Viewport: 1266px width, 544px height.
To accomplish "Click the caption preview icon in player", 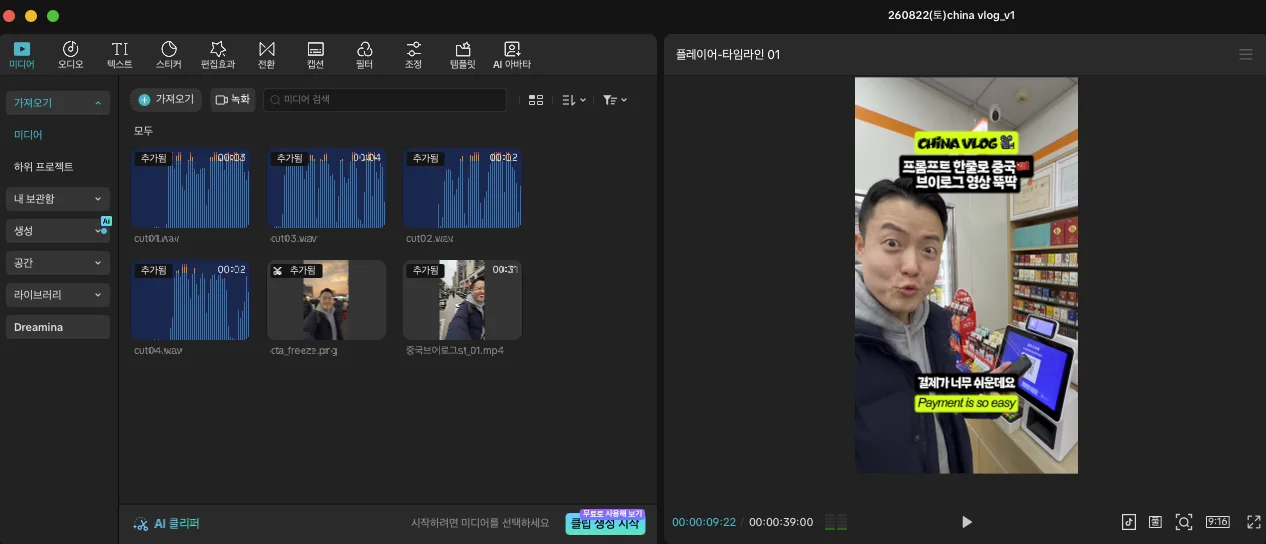I will click(1155, 522).
